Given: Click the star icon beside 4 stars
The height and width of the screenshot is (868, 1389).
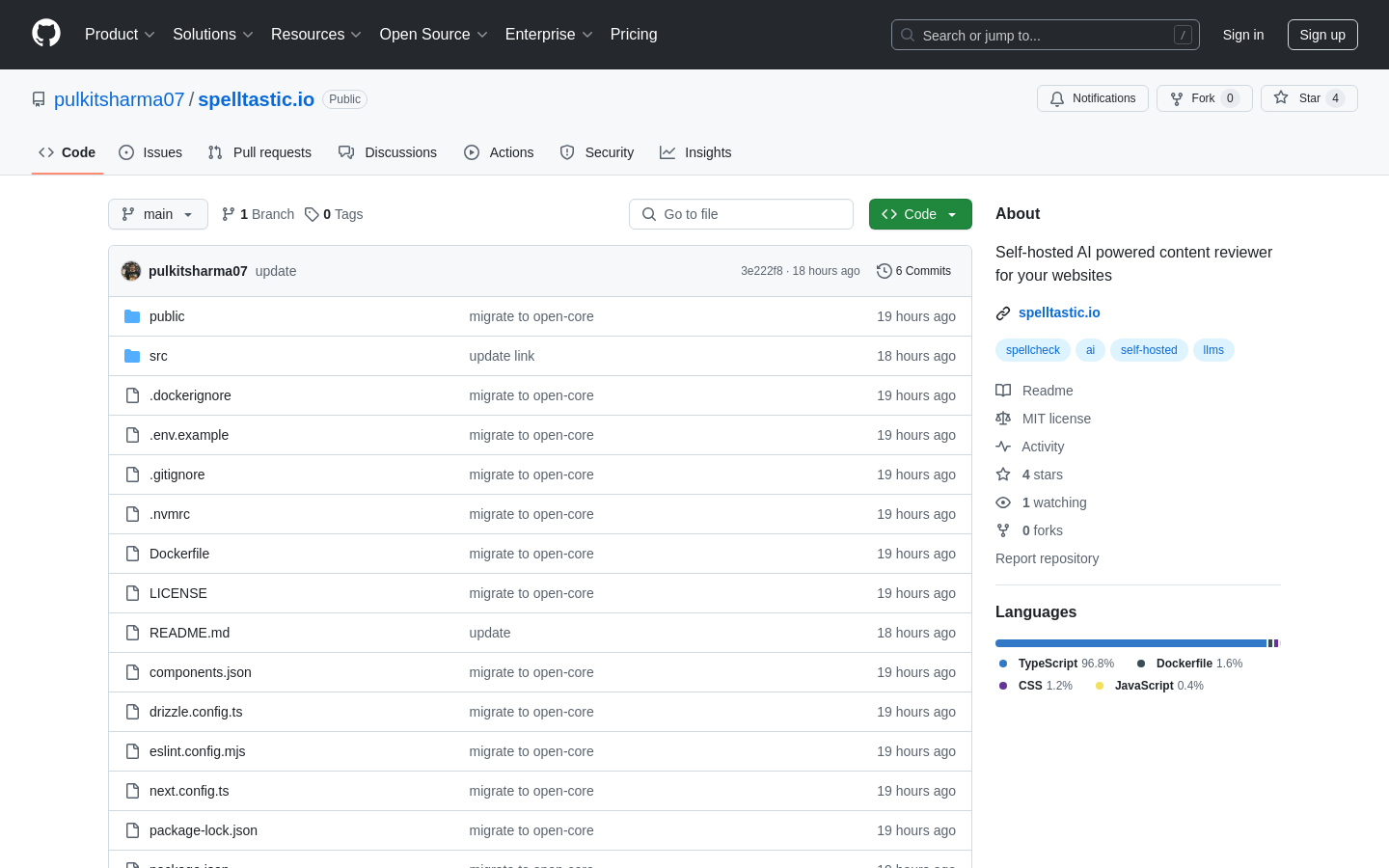Looking at the screenshot, I should pyautogui.click(x=1003, y=475).
